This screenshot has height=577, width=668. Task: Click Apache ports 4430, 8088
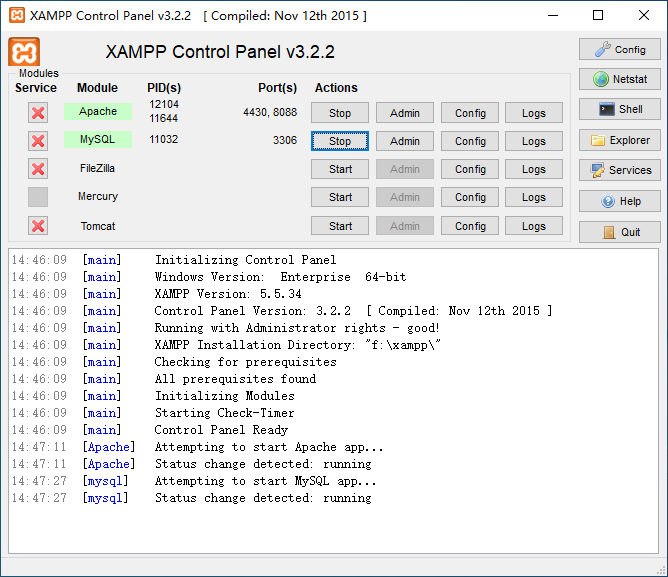click(270, 112)
